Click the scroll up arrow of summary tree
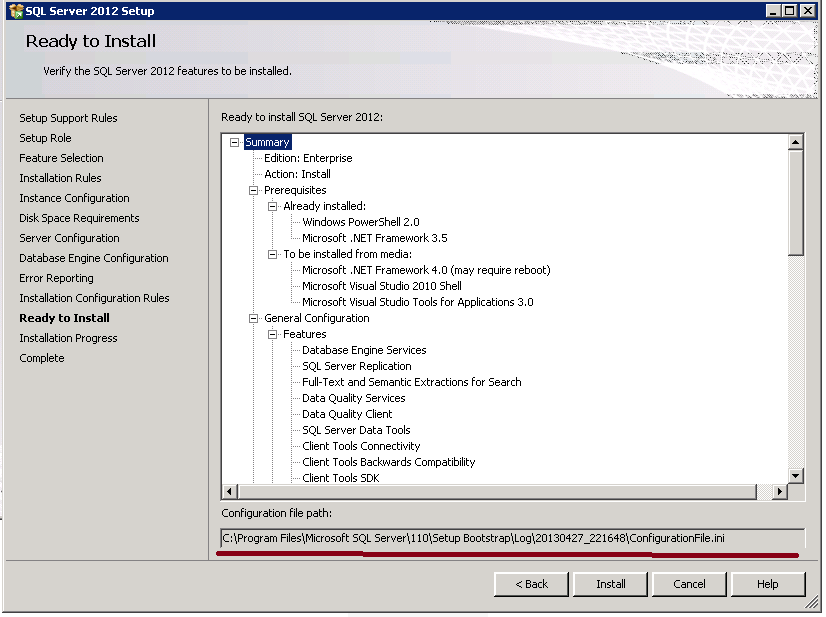Image resolution: width=826 pixels, height=617 pixels. (795, 142)
